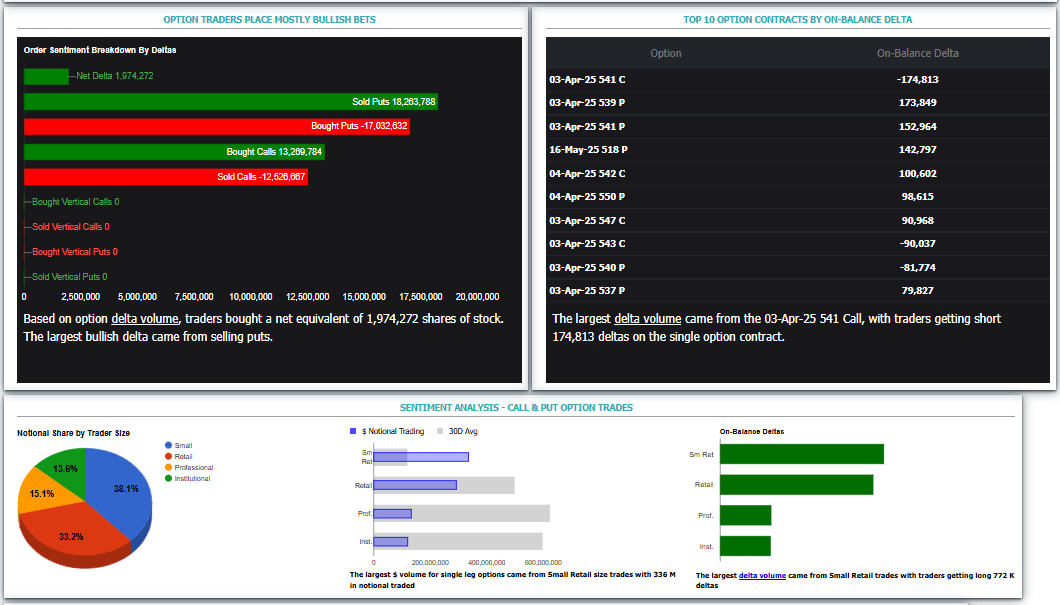The image size is (1060, 605).
Task: Select row 03-Apr-25 541 P
Action: point(798,126)
